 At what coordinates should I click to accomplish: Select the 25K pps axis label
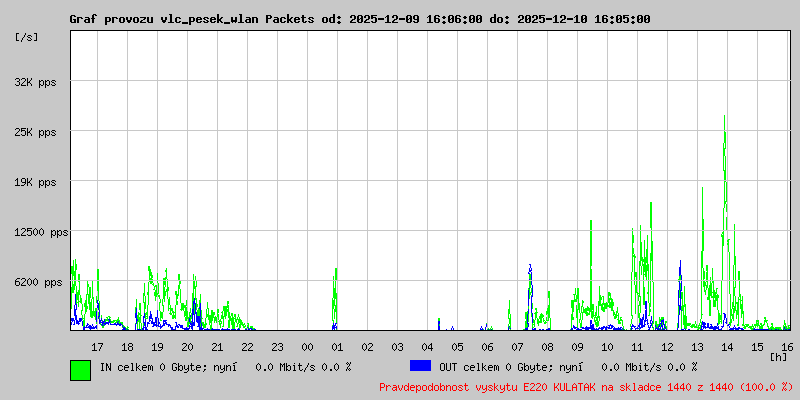36,132
